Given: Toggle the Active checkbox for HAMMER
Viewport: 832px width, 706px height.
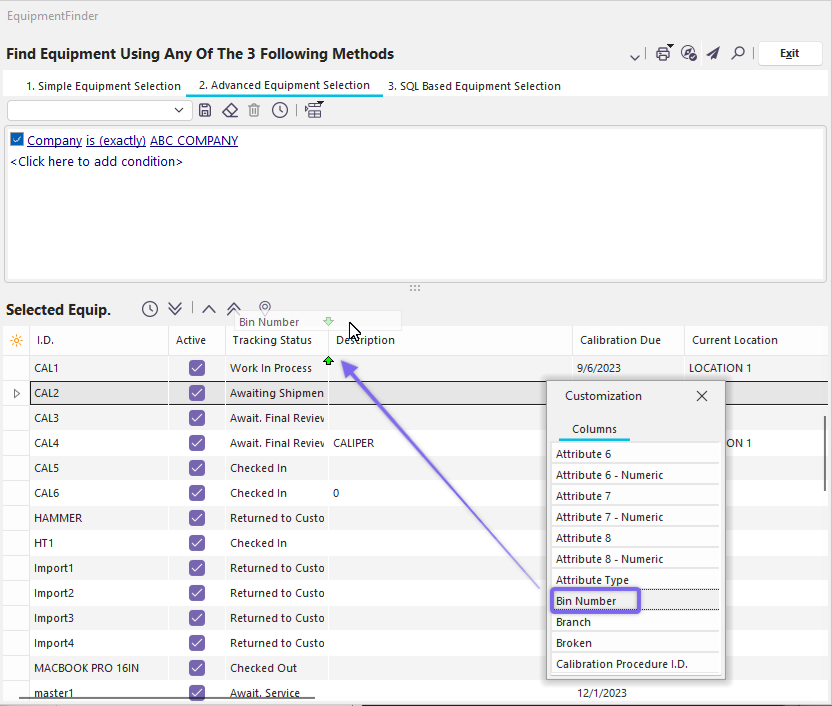Looking at the screenshot, I should (x=197, y=518).
